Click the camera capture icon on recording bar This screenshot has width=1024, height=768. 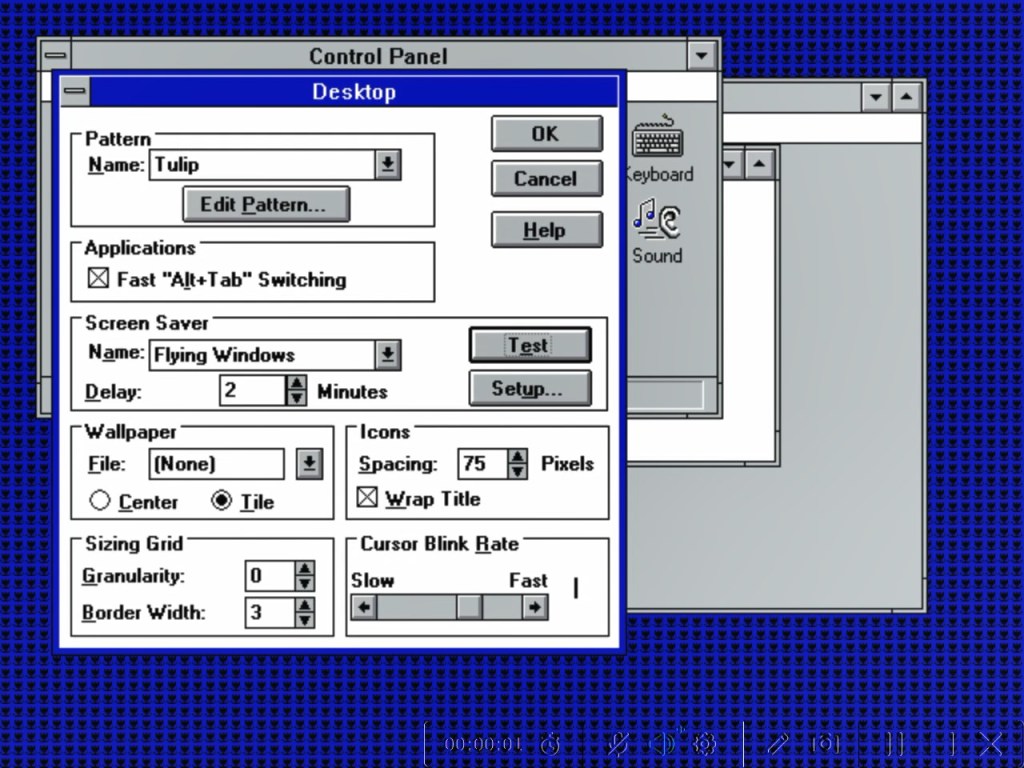pos(825,744)
